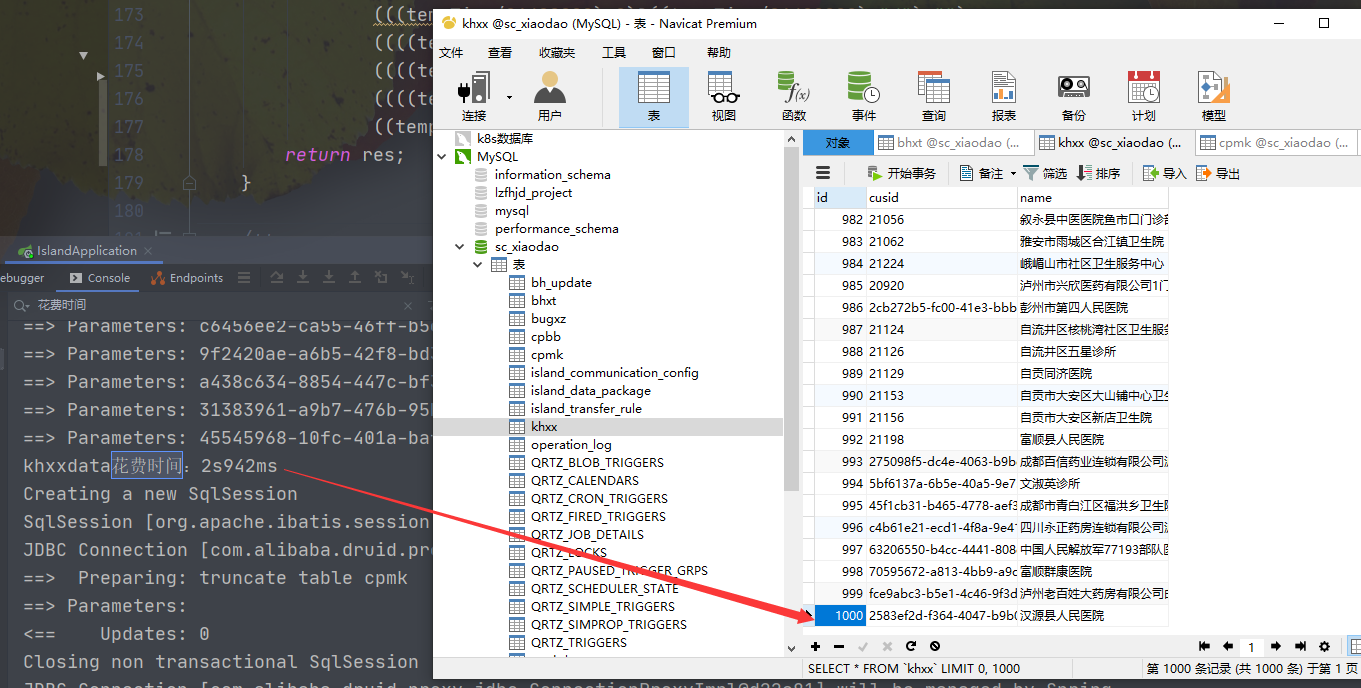The image size is (1361, 688).
Task: Click the console search magnifier icon
Action: [20, 305]
